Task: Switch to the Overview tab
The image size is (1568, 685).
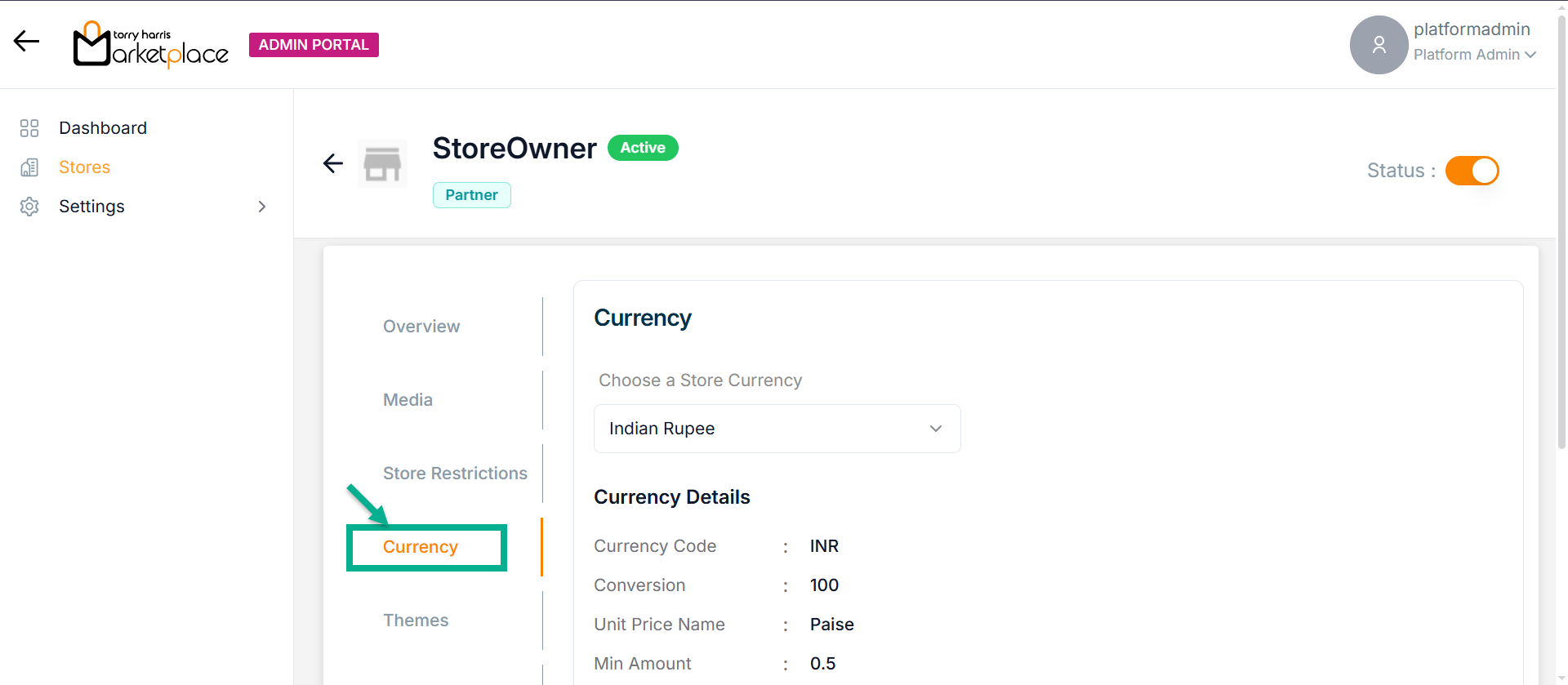Action: click(421, 327)
